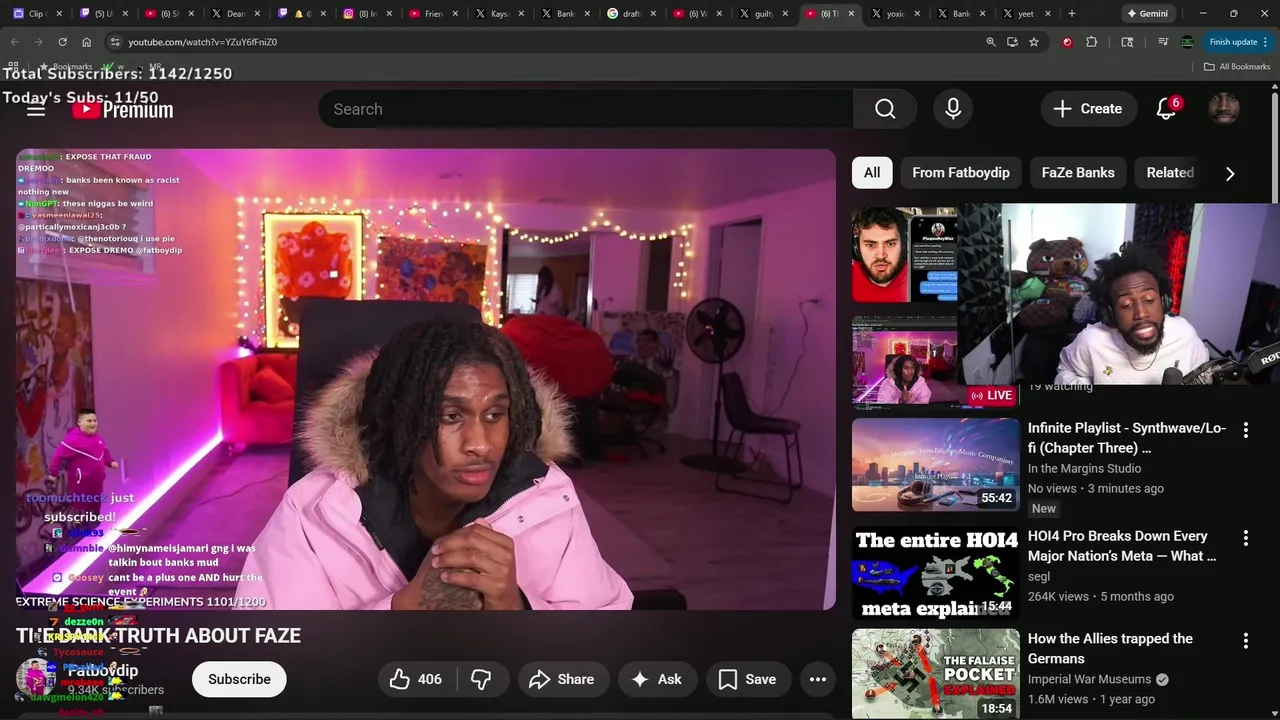This screenshot has height=720, width=1280.
Task: Open How the Allies trapped the Germans title
Action: pos(1110,648)
